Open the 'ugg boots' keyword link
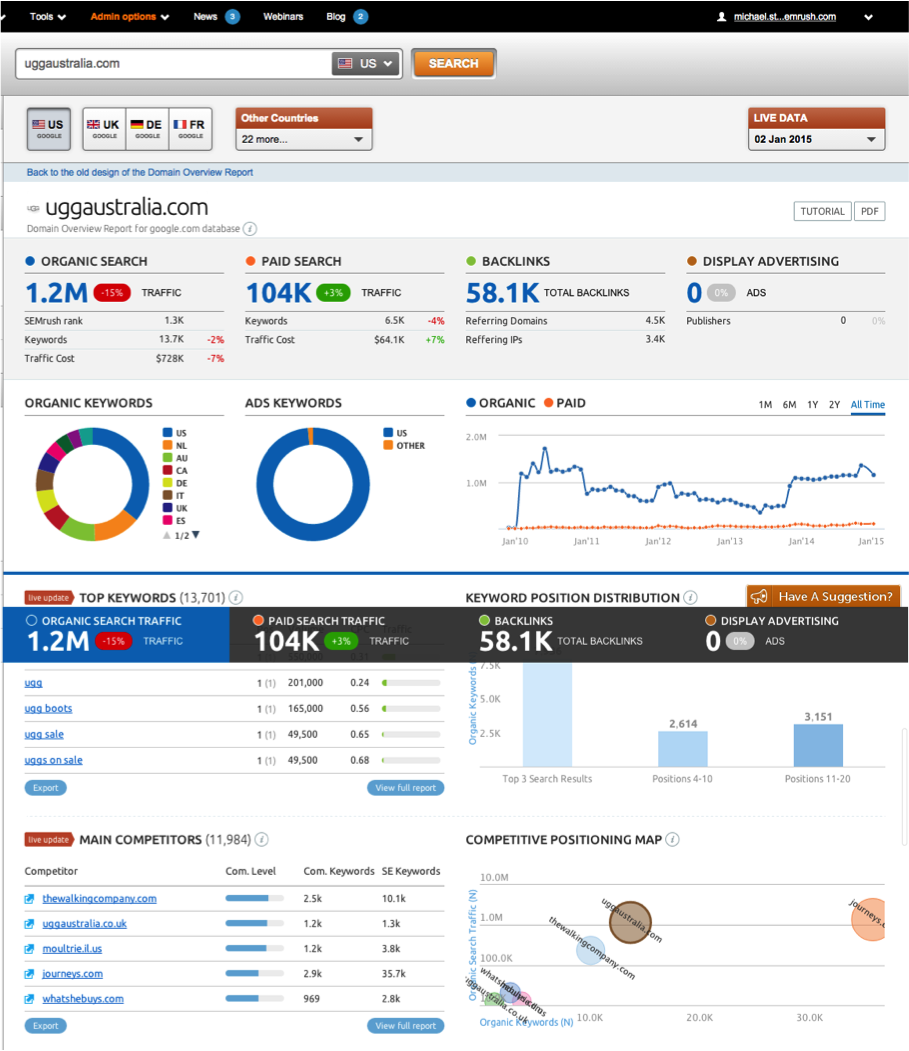 pos(48,708)
